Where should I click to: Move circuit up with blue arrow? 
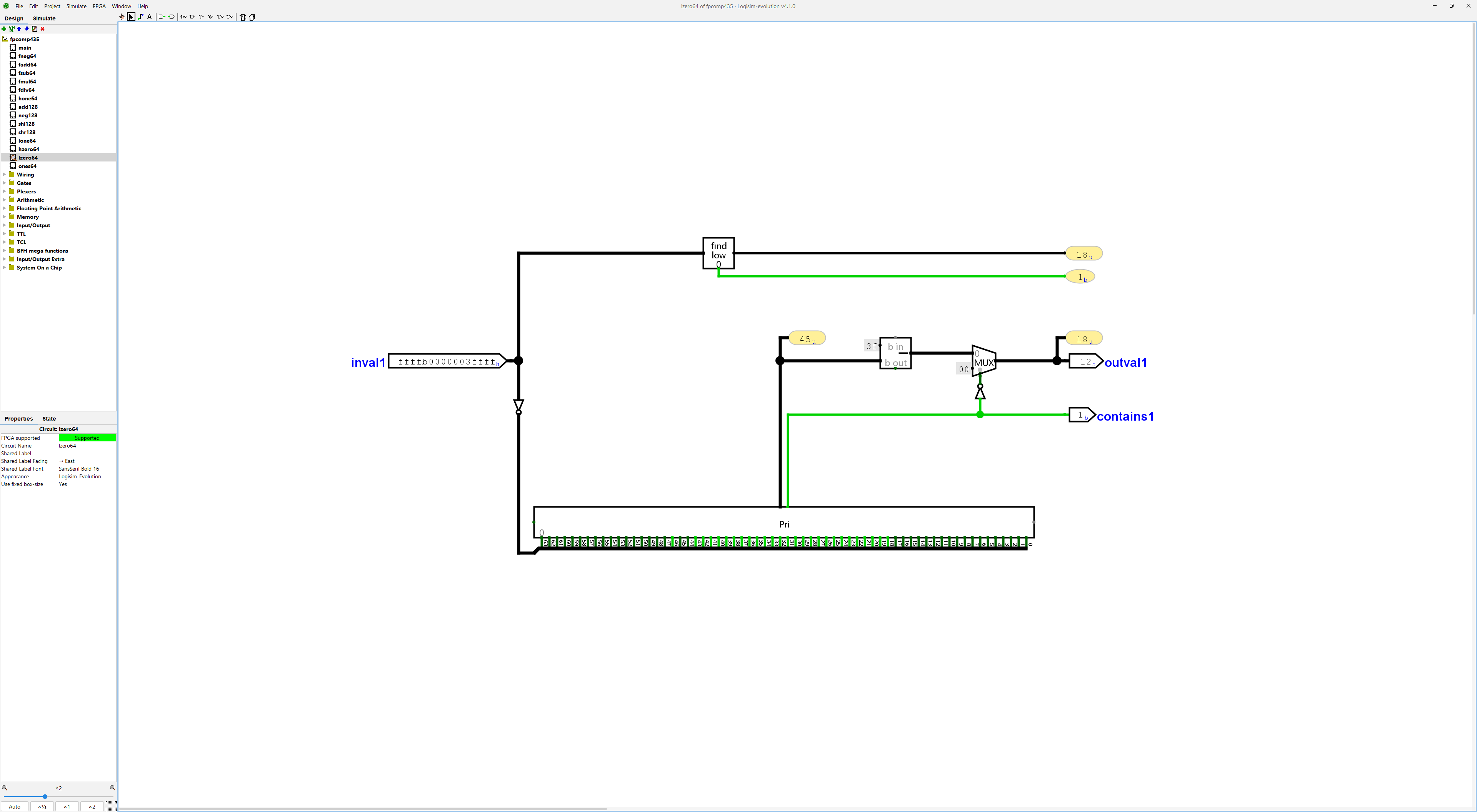pyautogui.click(x=19, y=29)
